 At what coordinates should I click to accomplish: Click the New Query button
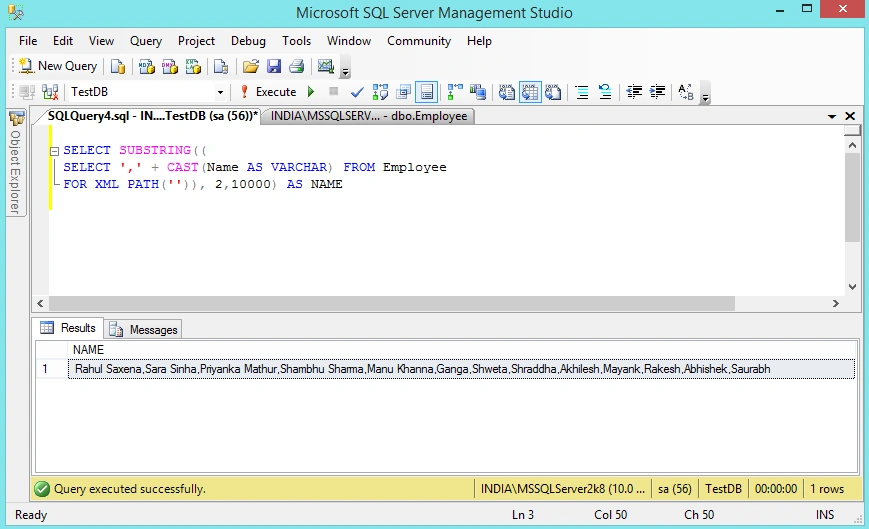pos(58,66)
